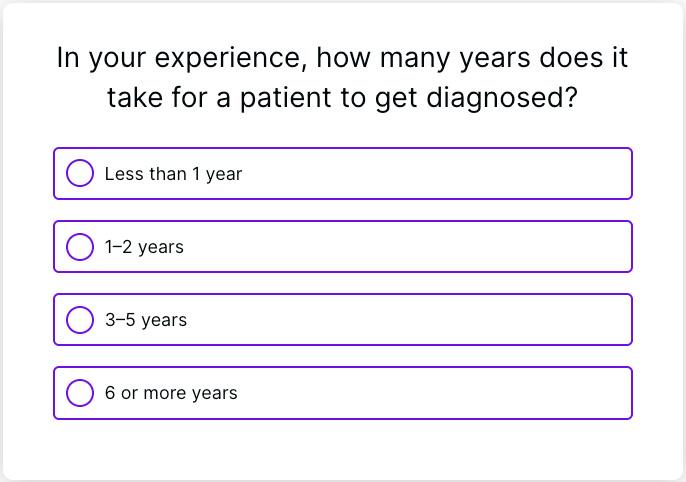Answer that diagnosis takes six or more years
The height and width of the screenshot is (482, 686).
pos(80,392)
